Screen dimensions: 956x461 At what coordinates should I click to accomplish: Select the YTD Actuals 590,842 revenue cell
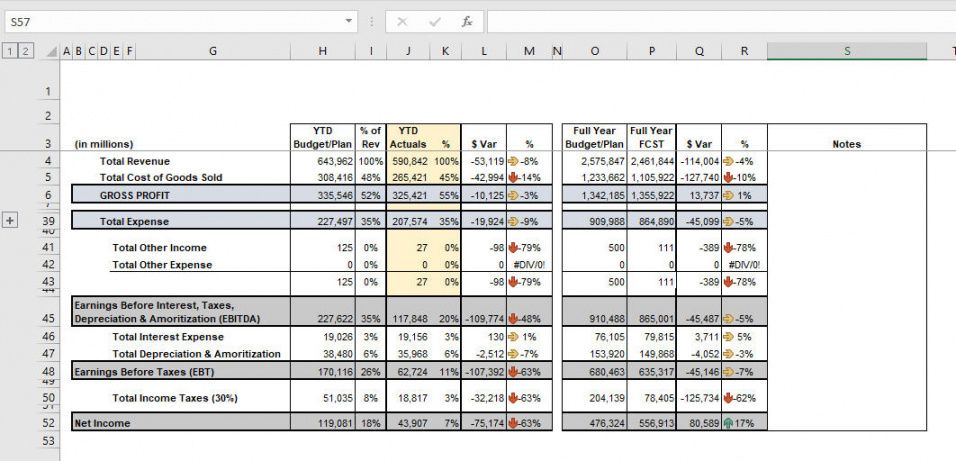coord(408,161)
